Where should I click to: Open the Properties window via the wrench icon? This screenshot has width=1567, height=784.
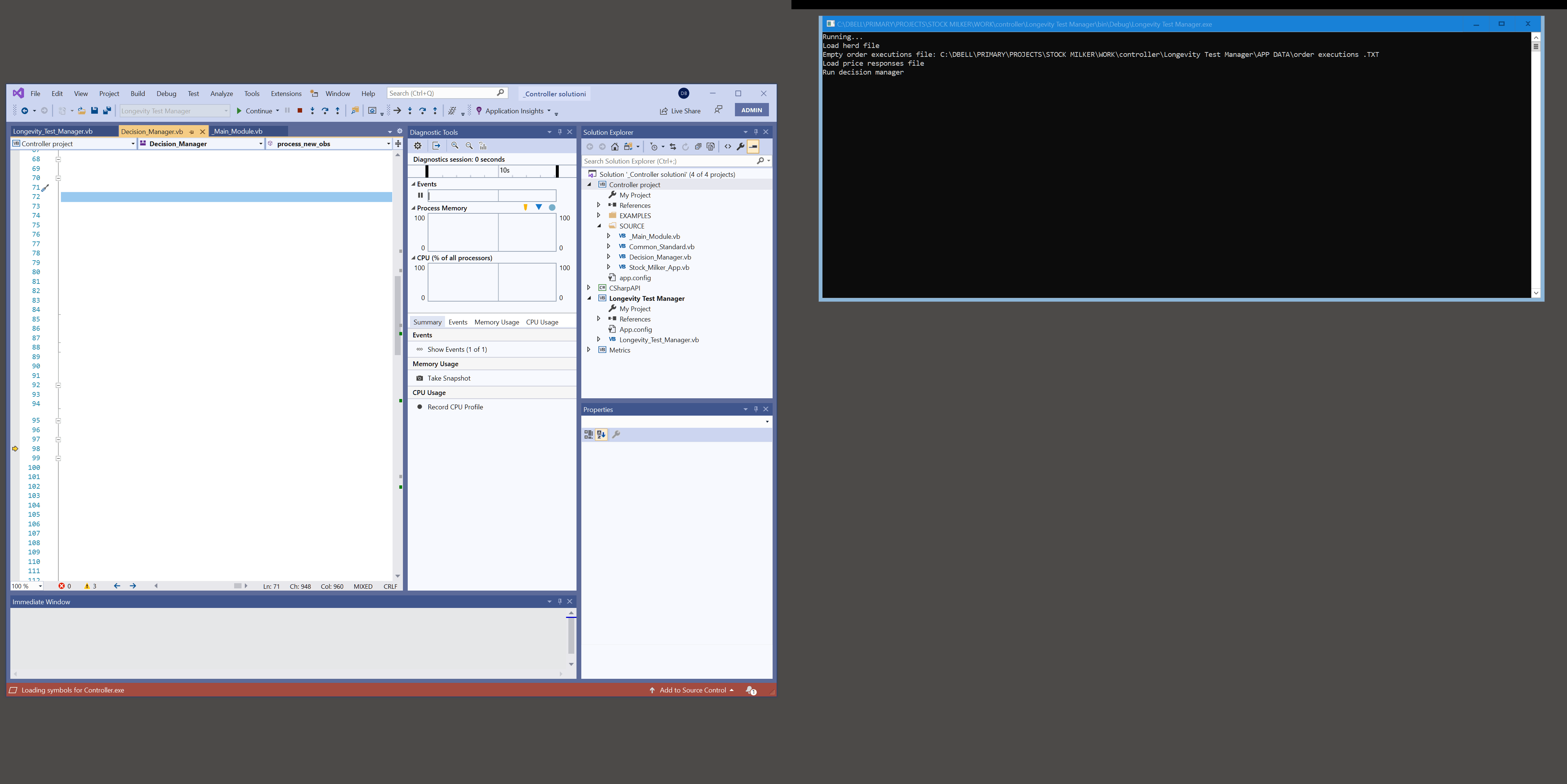tap(740, 147)
